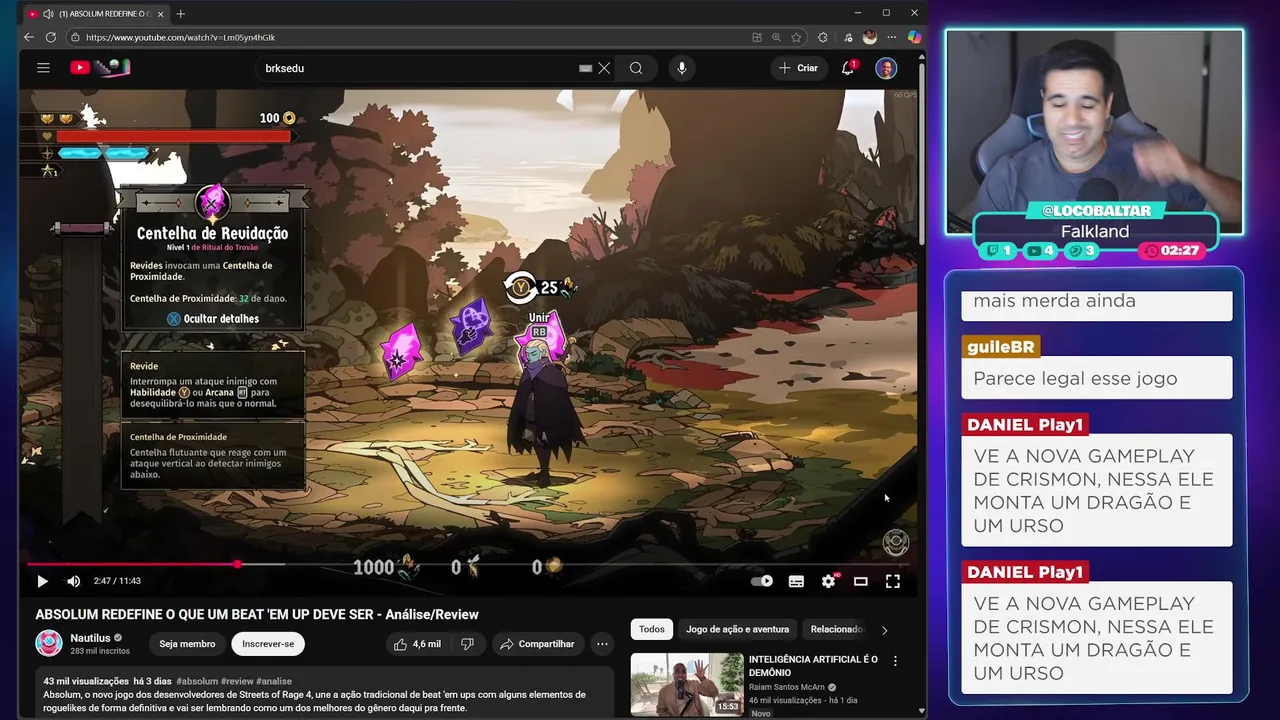The image size is (1280, 720).
Task: Clear the search text with the X
Action: point(604,68)
